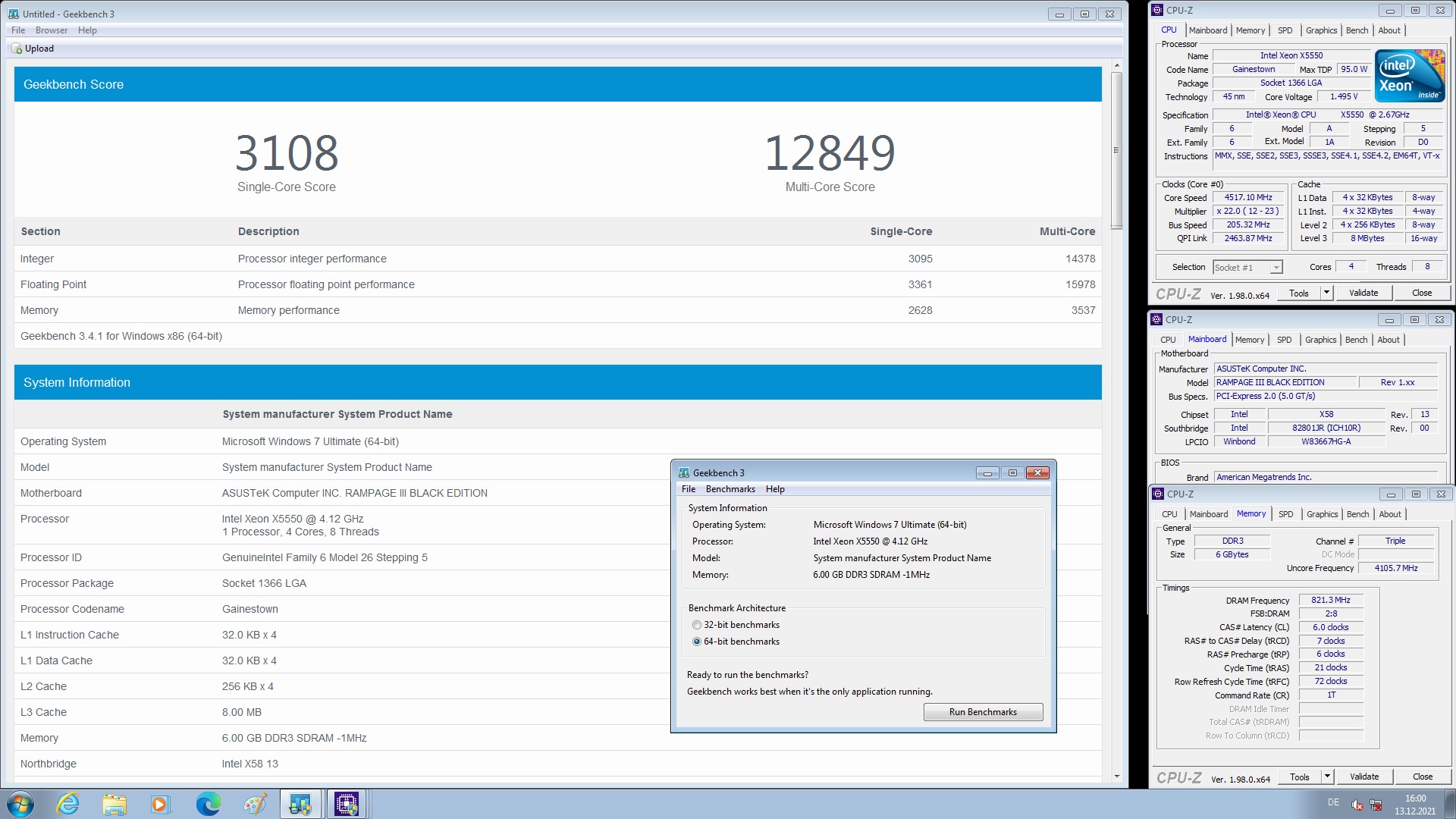The height and width of the screenshot is (819, 1456).
Task: Open Help menu in main Geekbench window
Action: (87, 30)
